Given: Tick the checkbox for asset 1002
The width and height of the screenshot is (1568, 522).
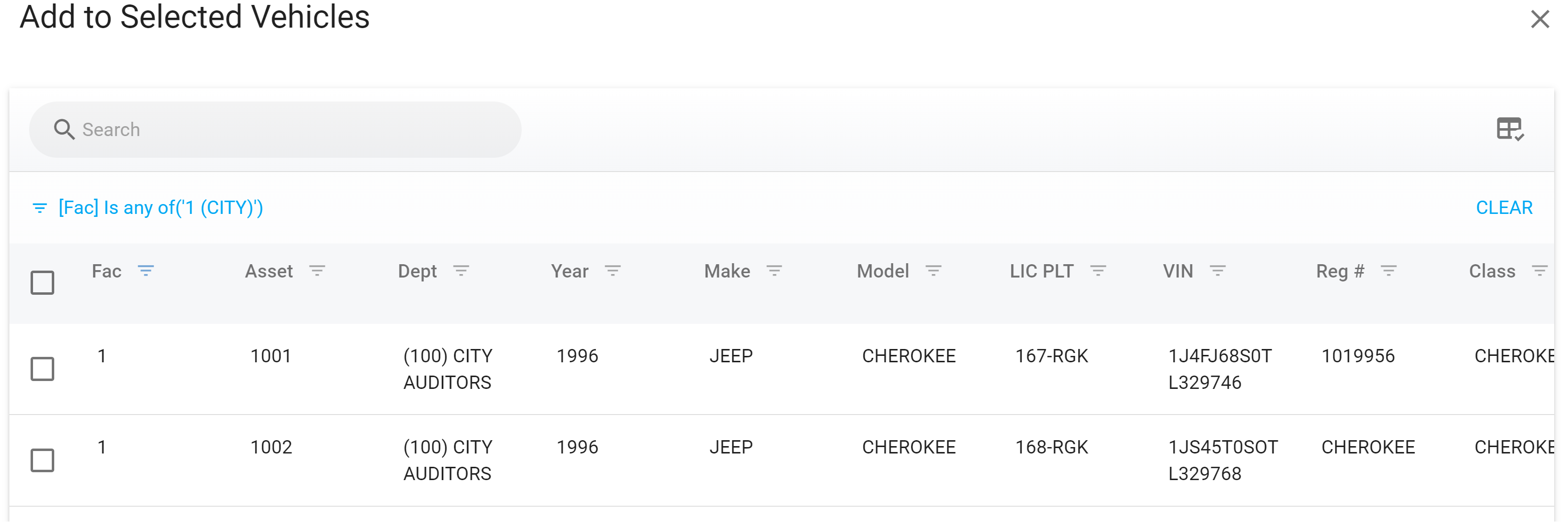Looking at the screenshot, I should pyautogui.click(x=42, y=460).
